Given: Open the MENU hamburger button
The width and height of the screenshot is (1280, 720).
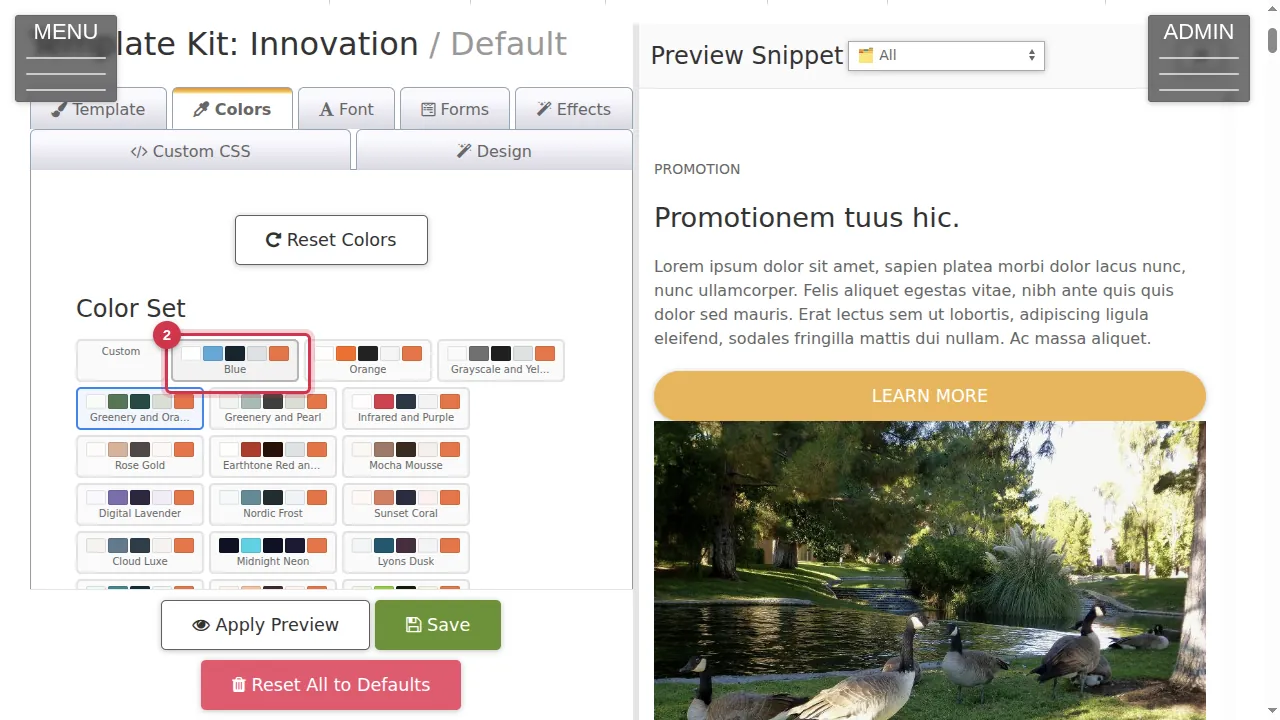Looking at the screenshot, I should point(66,58).
